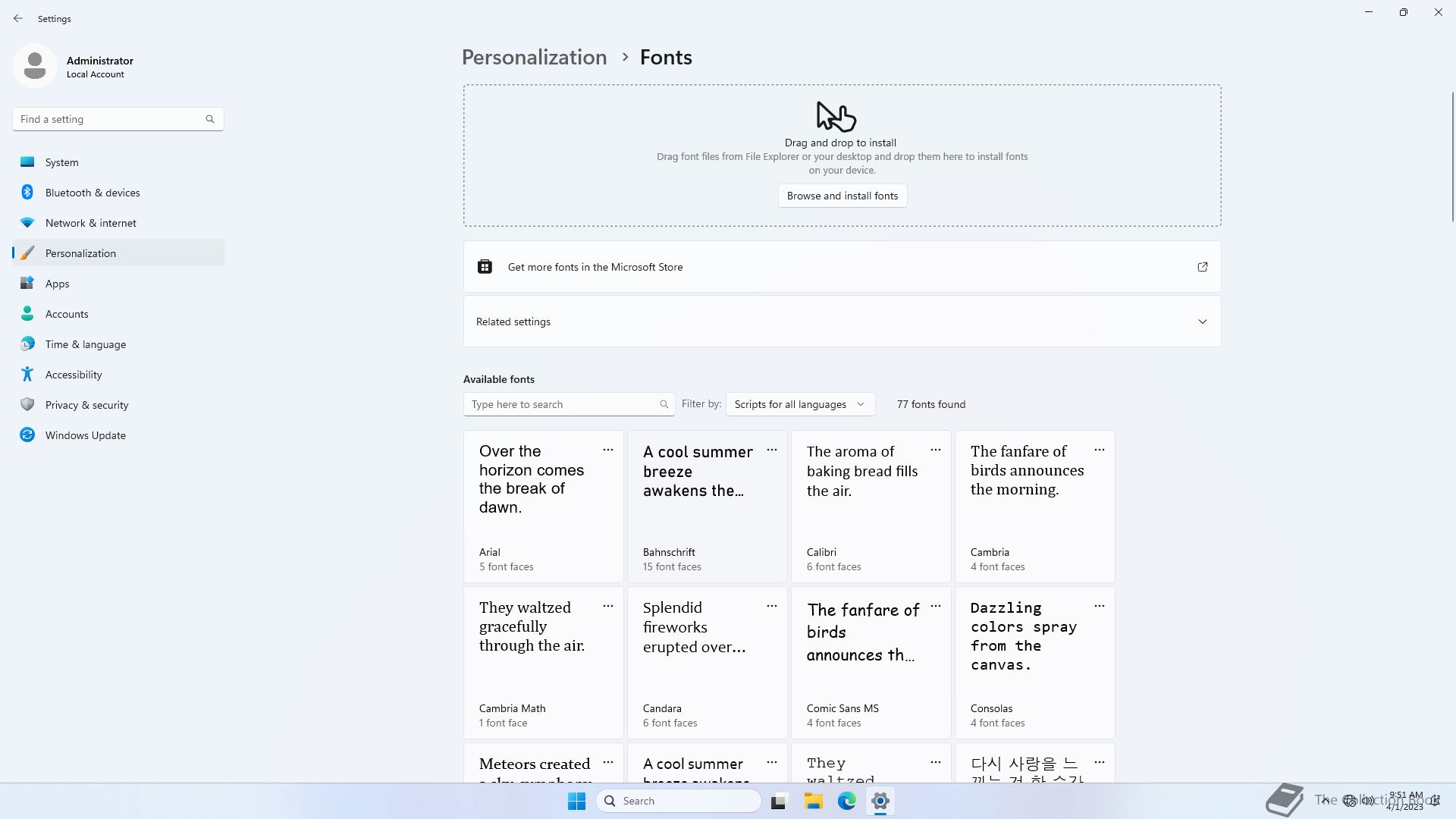The height and width of the screenshot is (819, 1456).
Task: Open Windows Update in sidebar
Action: tap(85, 435)
